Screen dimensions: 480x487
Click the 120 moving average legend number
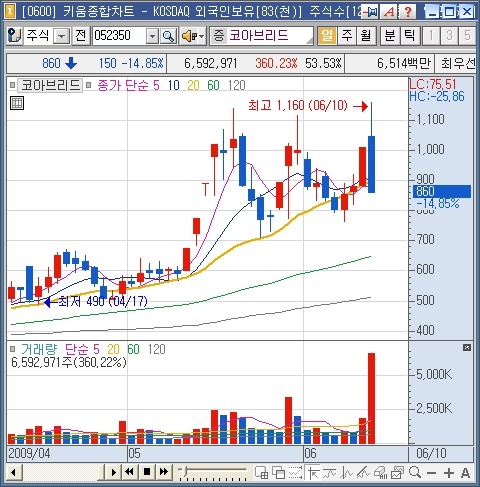(237, 85)
